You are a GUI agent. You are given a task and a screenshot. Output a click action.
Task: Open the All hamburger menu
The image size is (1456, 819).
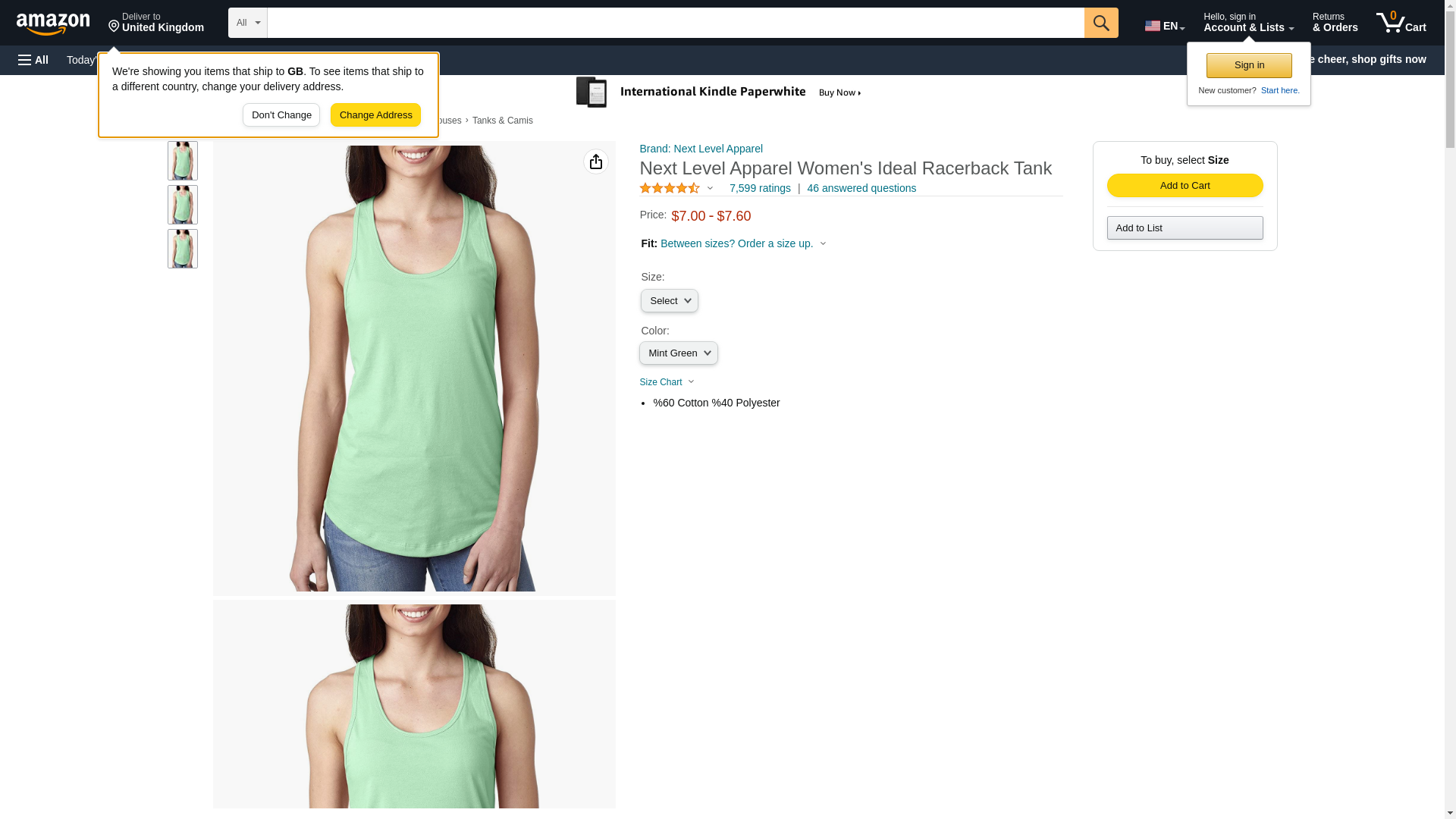pyautogui.click(x=33, y=60)
